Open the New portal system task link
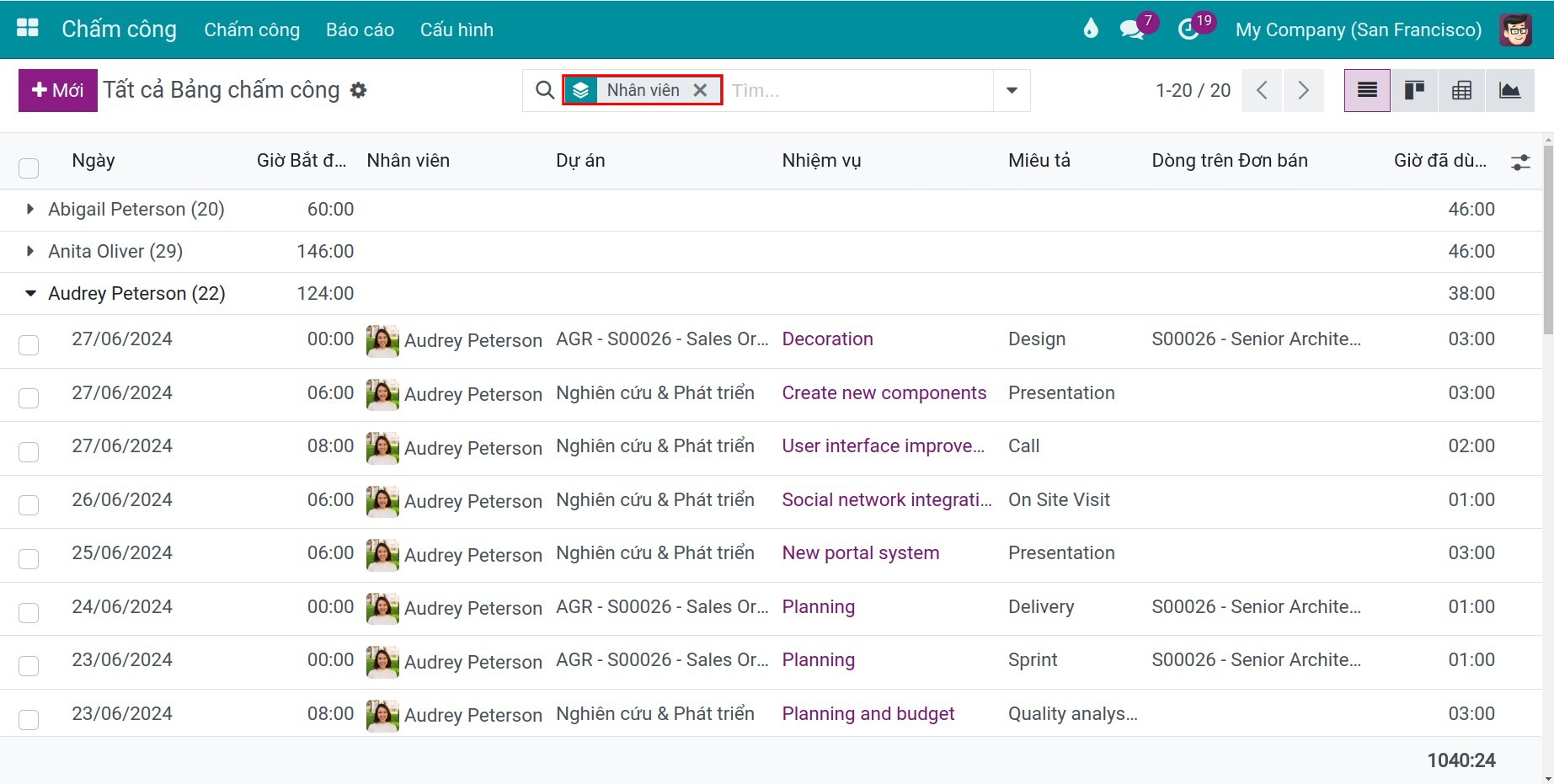This screenshot has width=1554, height=784. pos(860,552)
